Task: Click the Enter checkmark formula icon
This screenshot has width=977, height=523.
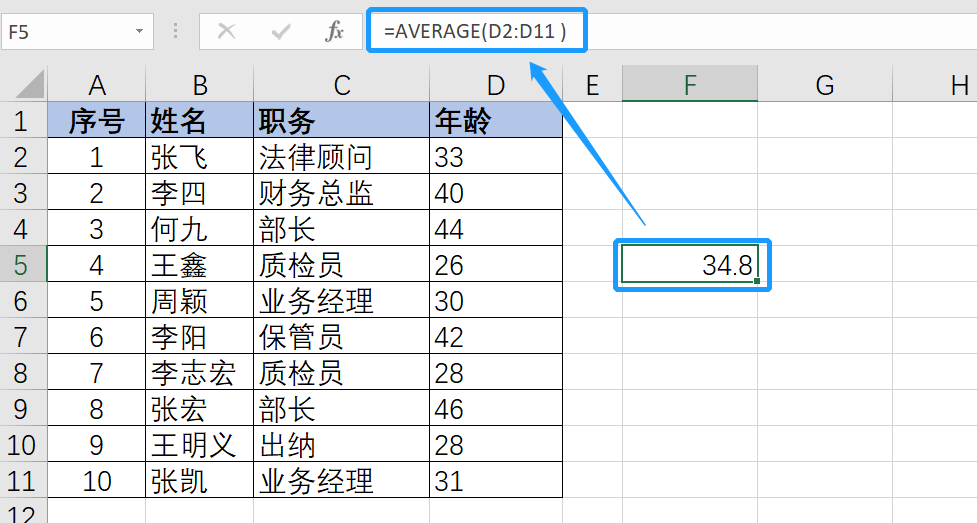Action: click(x=281, y=31)
